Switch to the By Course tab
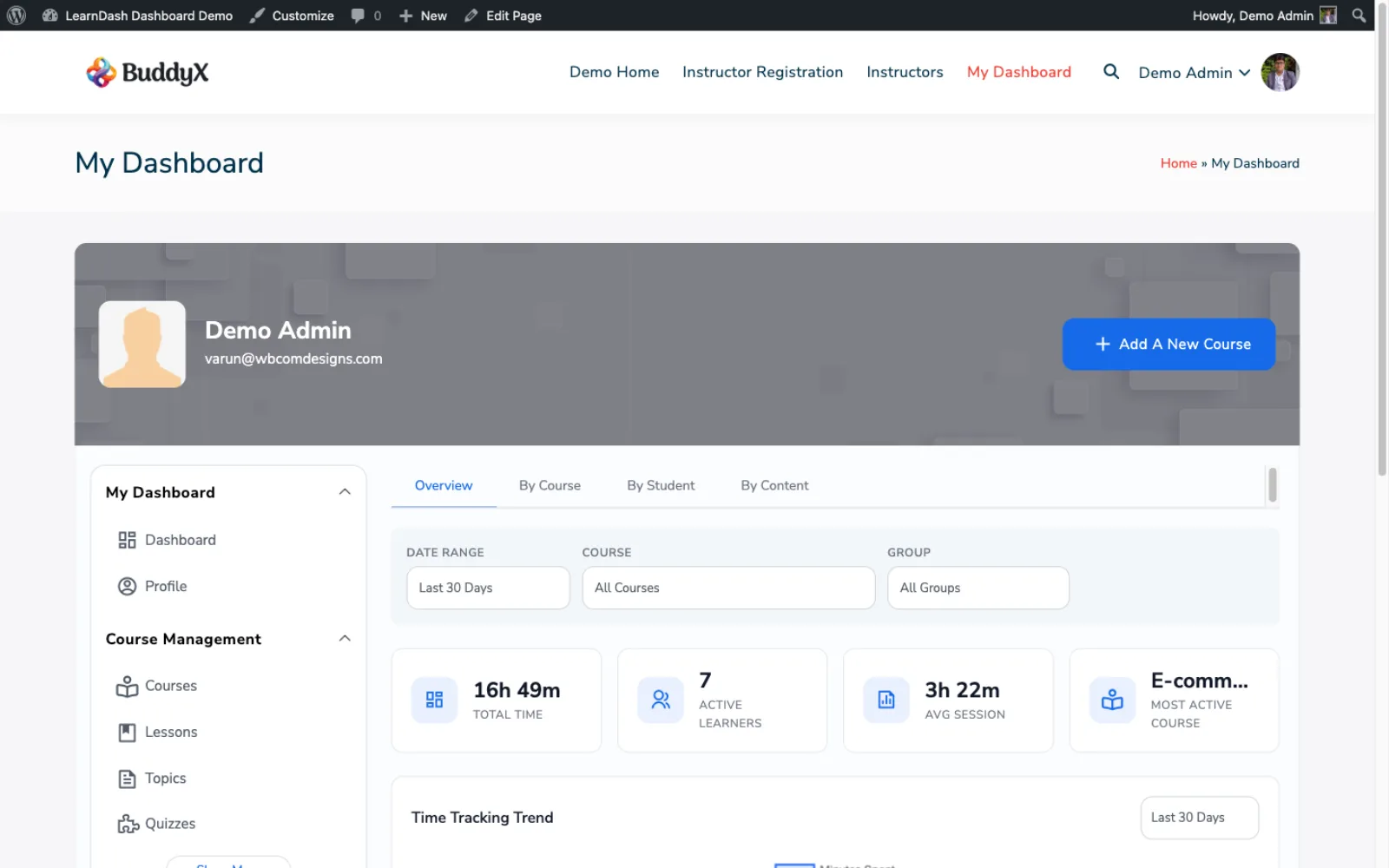The height and width of the screenshot is (868, 1389). (550, 485)
